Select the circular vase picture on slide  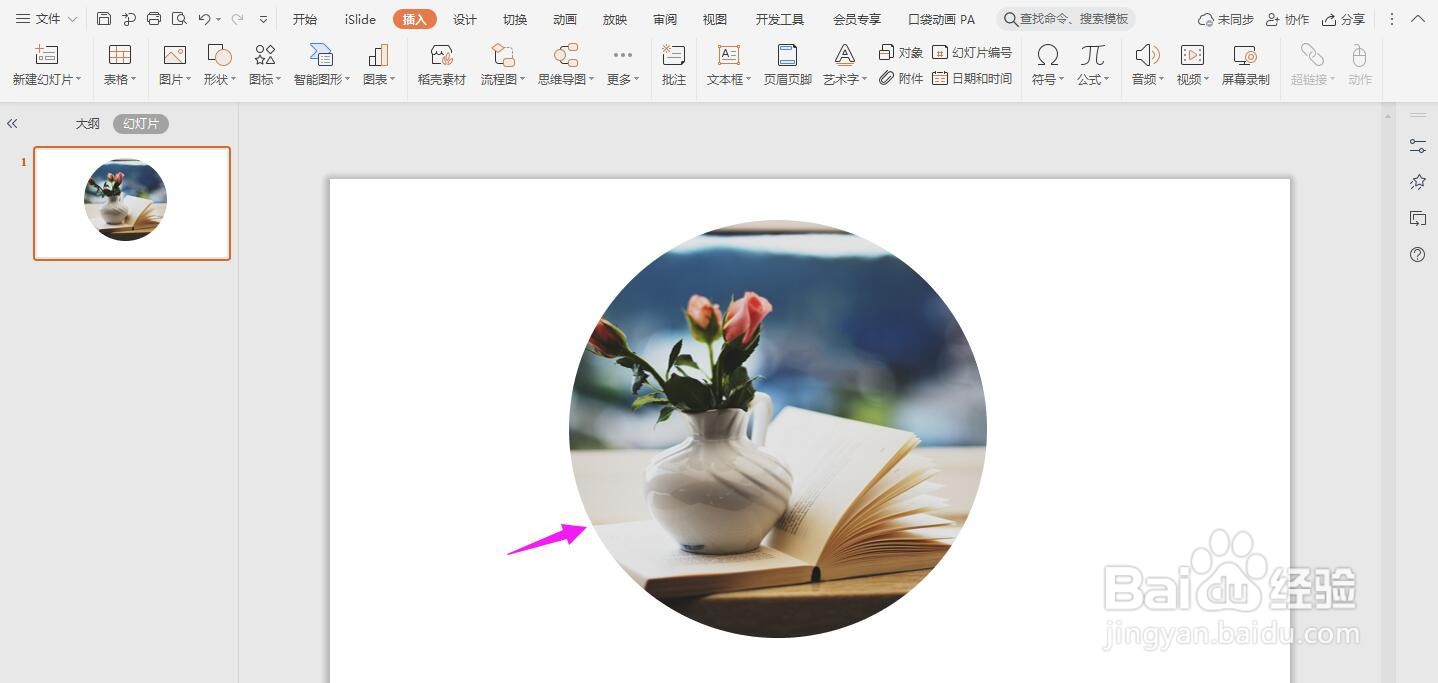tap(778, 429)
